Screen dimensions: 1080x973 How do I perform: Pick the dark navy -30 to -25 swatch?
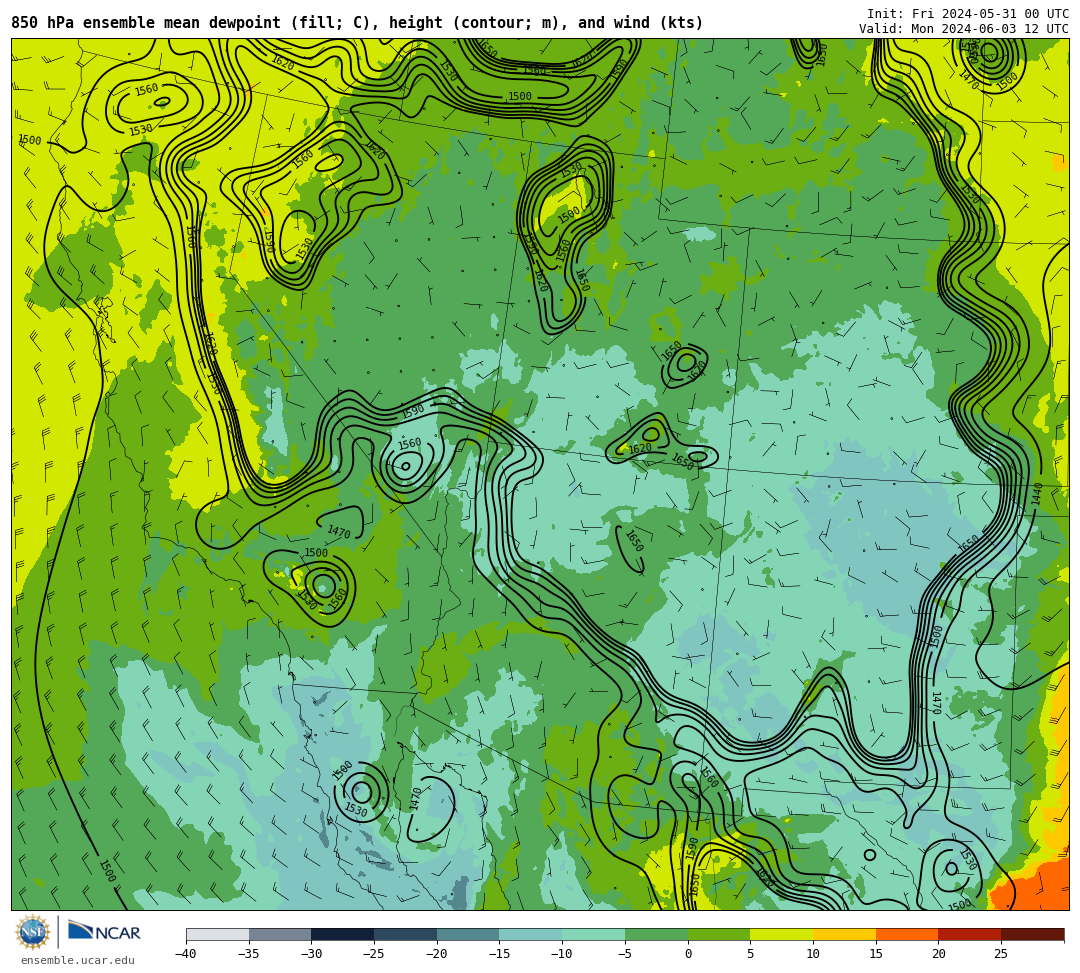(x=343, y=934)
